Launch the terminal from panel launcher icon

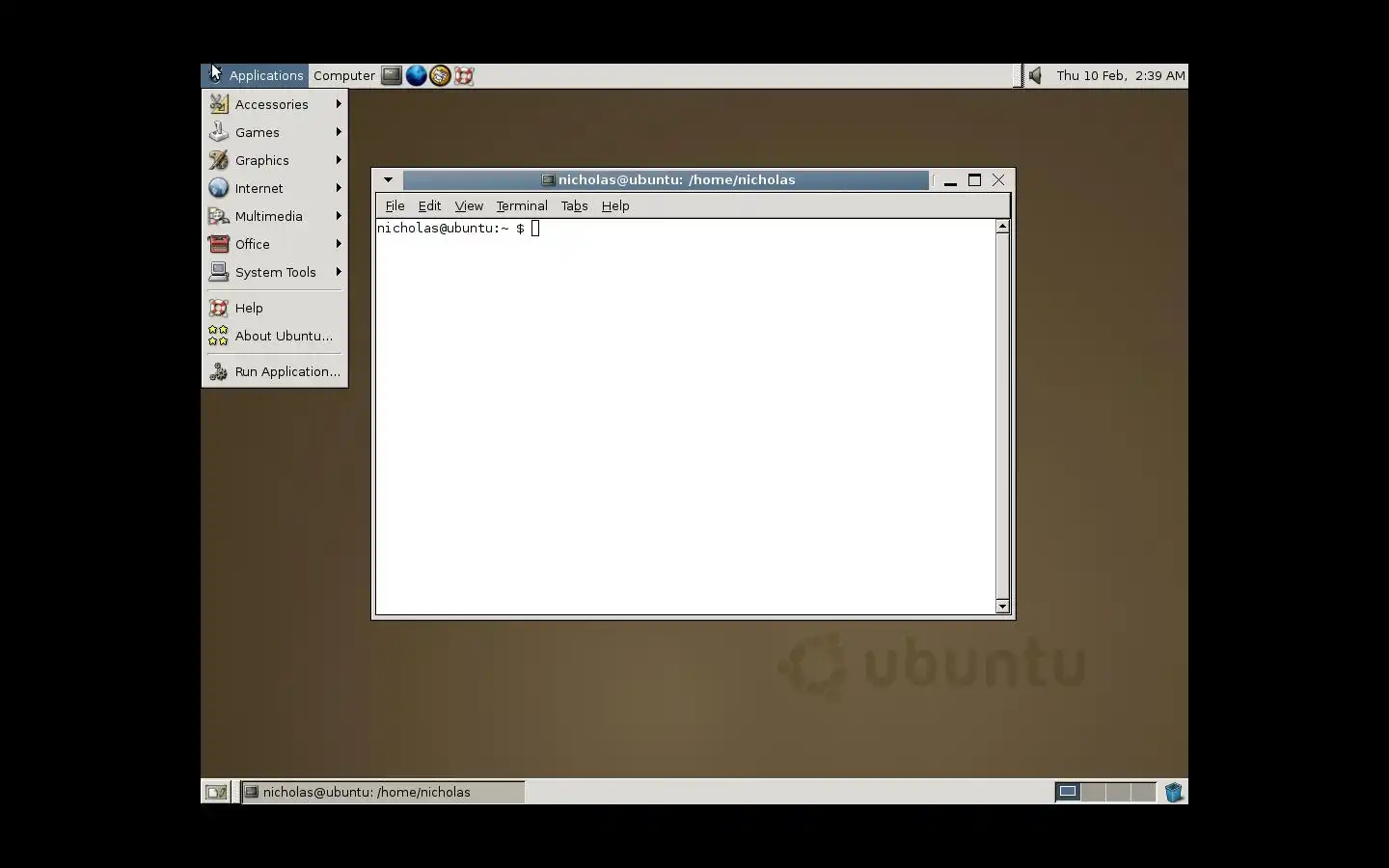click(391, 75)
